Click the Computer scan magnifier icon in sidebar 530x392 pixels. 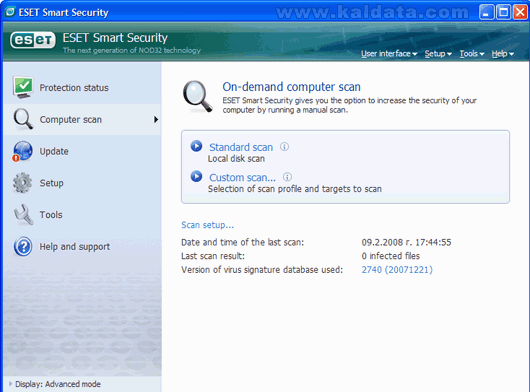coord(23,119)
